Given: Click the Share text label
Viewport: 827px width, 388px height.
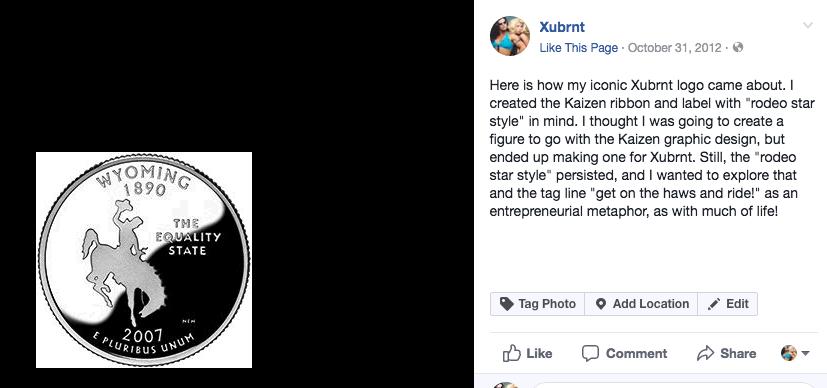Looking at the screenshot, I should click(x=738, y=353).
